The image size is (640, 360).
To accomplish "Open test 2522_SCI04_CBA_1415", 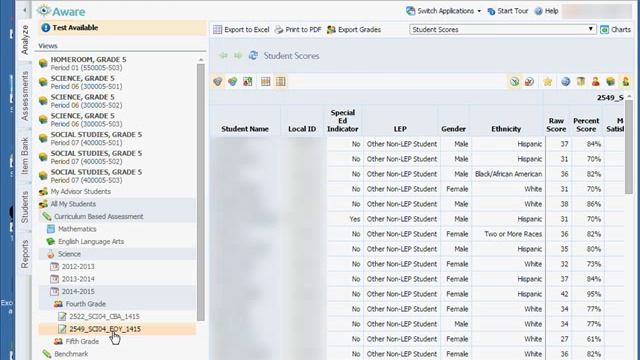I will coord(104,316).
